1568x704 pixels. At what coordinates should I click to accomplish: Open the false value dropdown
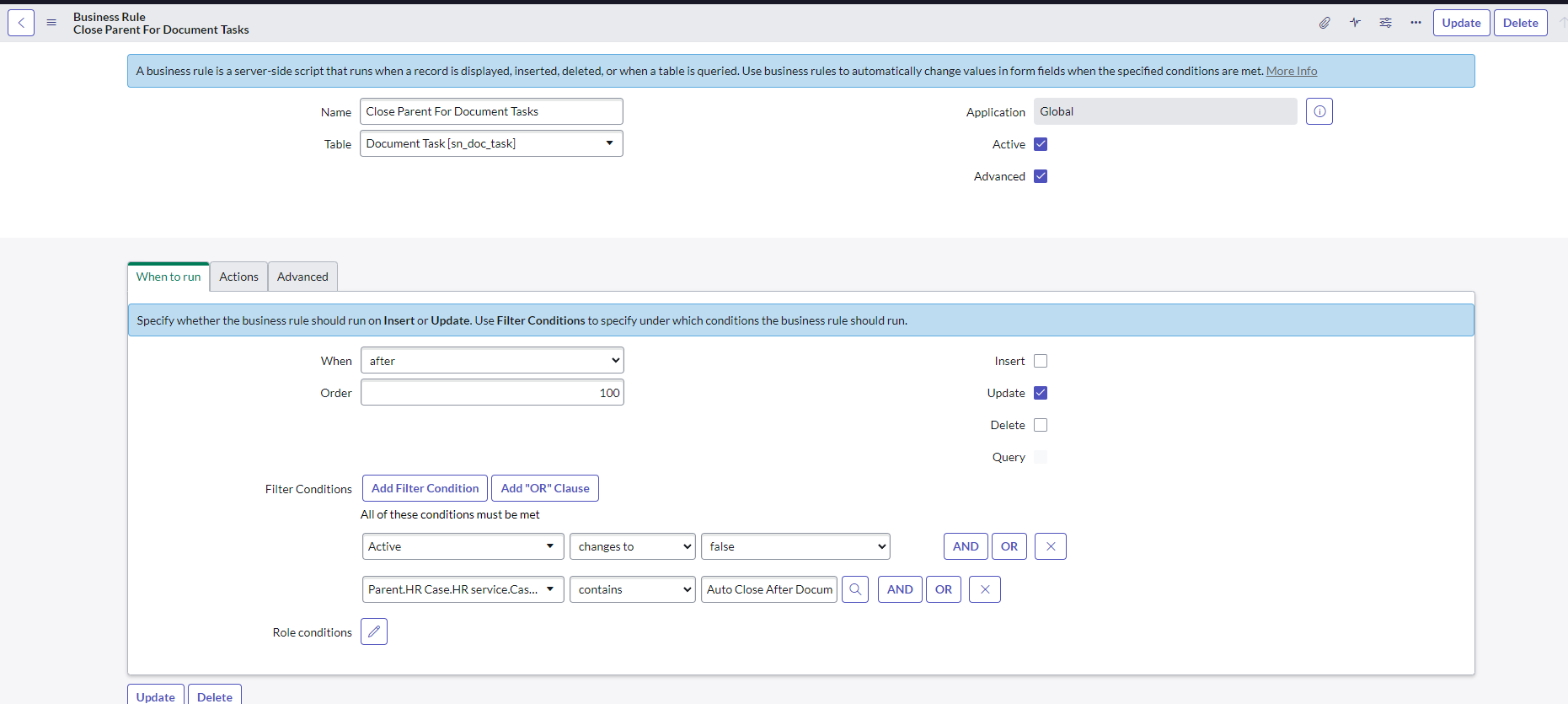click(x=795, y=546)
